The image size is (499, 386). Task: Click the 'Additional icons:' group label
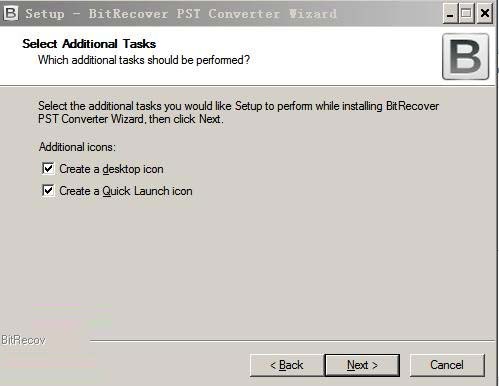[77, 147]
